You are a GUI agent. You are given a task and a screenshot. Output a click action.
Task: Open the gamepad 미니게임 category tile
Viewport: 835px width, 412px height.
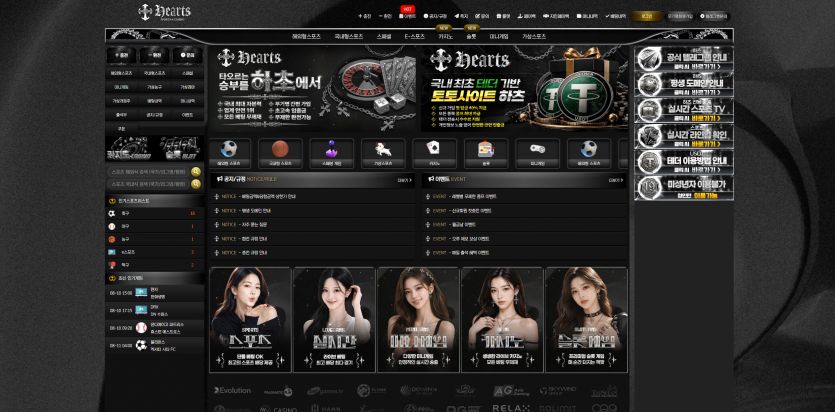(537, 153)
